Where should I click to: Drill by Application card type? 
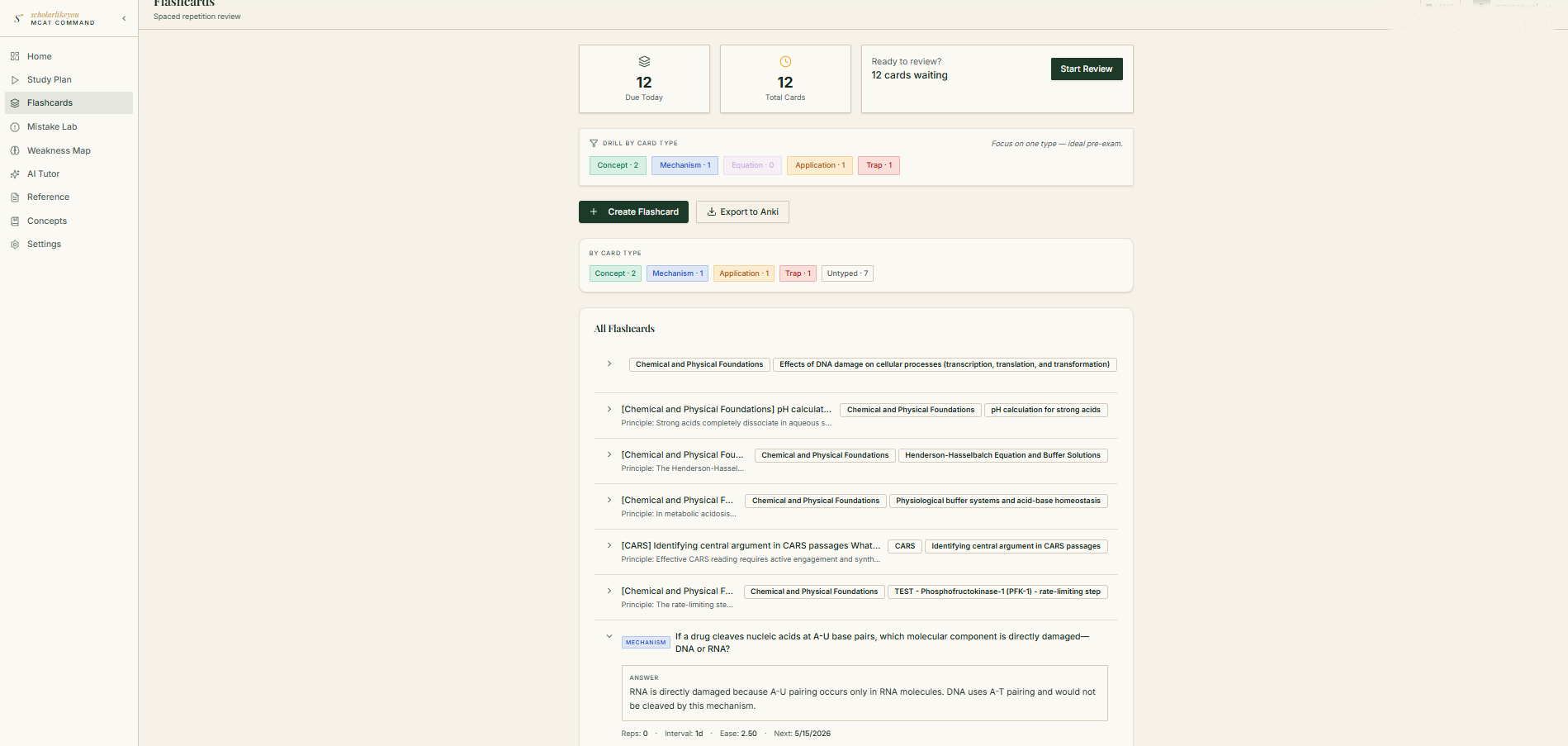pyautogui.click(x=820, y=165)
